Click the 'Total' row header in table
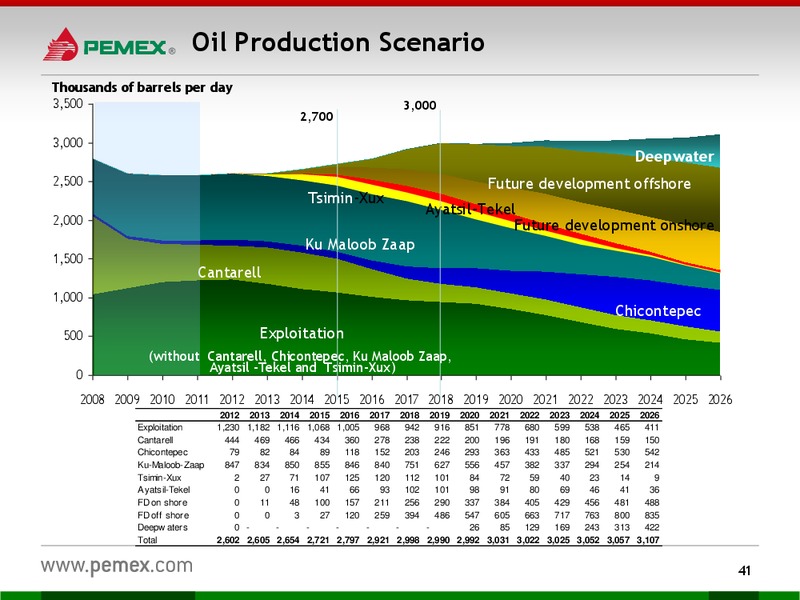This screenshot has width=800, height=600. (147, 540)
